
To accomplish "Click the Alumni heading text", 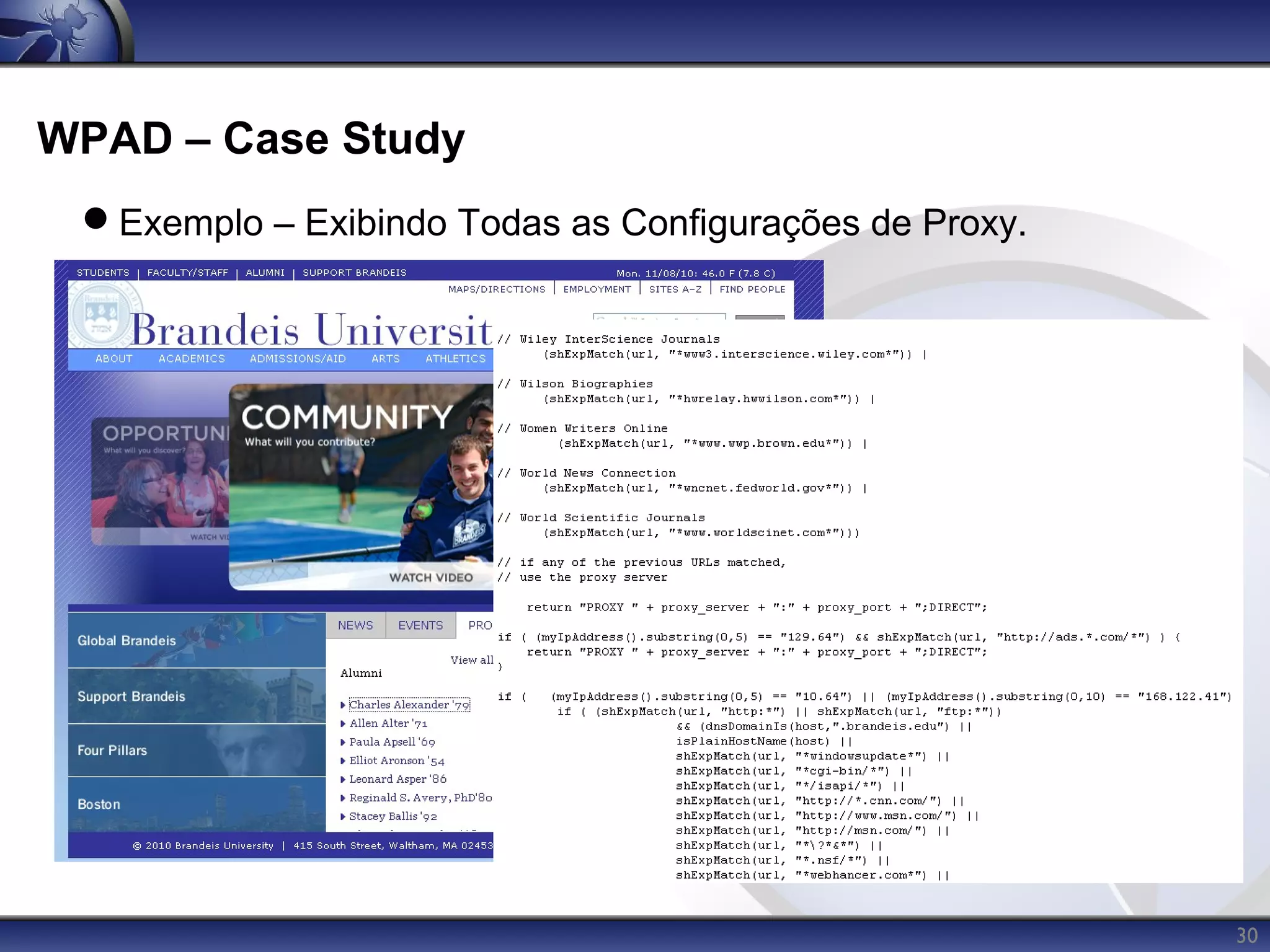I will click(x=361, y=673).
